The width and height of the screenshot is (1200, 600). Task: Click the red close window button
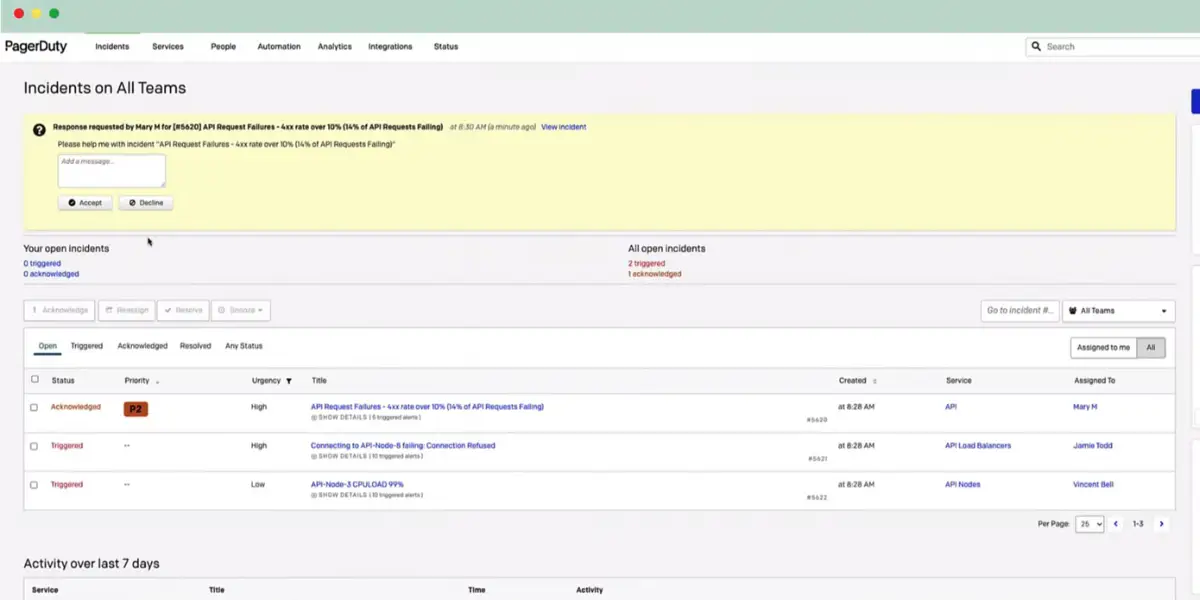(18, 13)
